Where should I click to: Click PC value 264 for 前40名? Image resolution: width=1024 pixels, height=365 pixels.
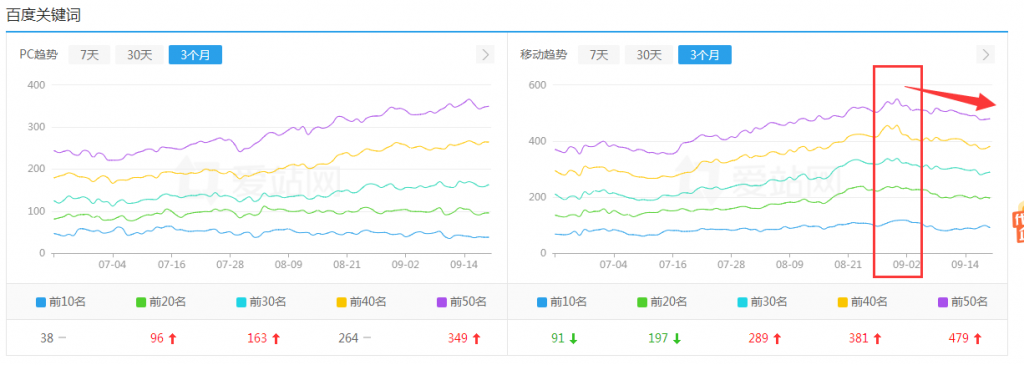click(348, 338)
